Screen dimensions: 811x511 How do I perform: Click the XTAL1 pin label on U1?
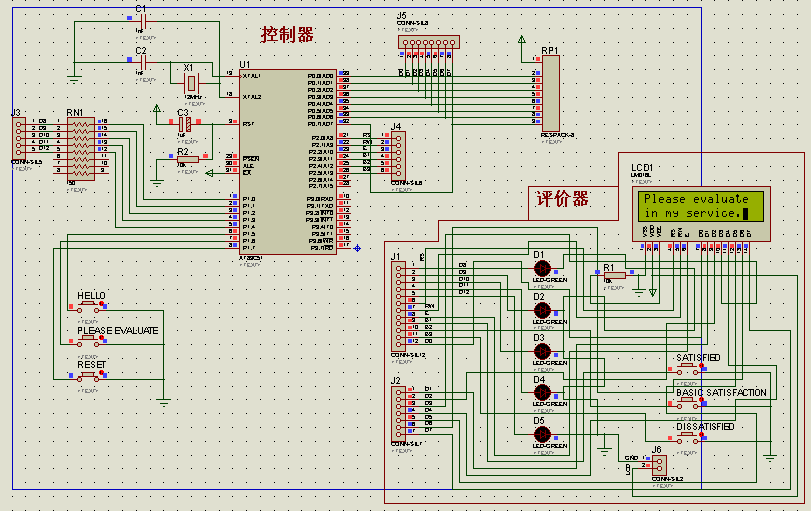click(x=252, y=76)
